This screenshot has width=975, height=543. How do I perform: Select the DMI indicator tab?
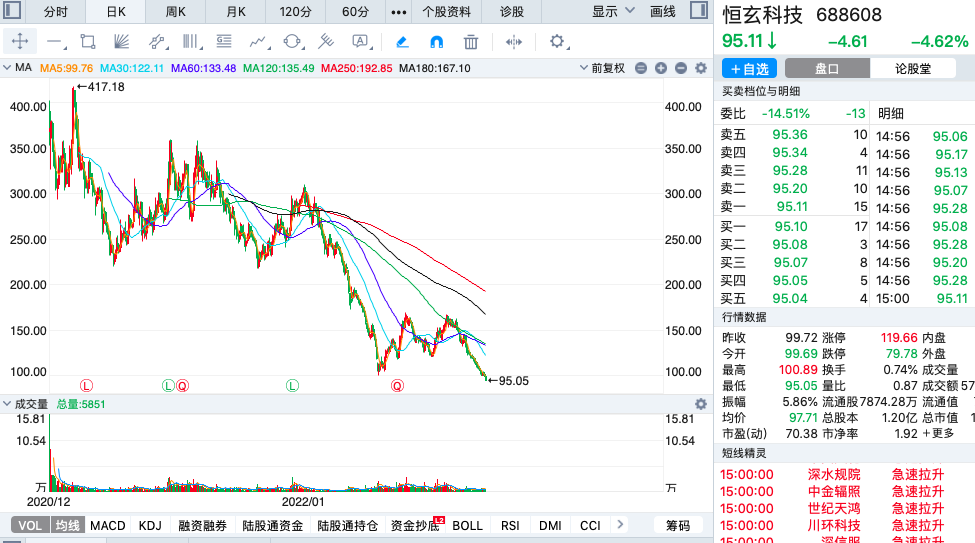click(x=550, y=526)
